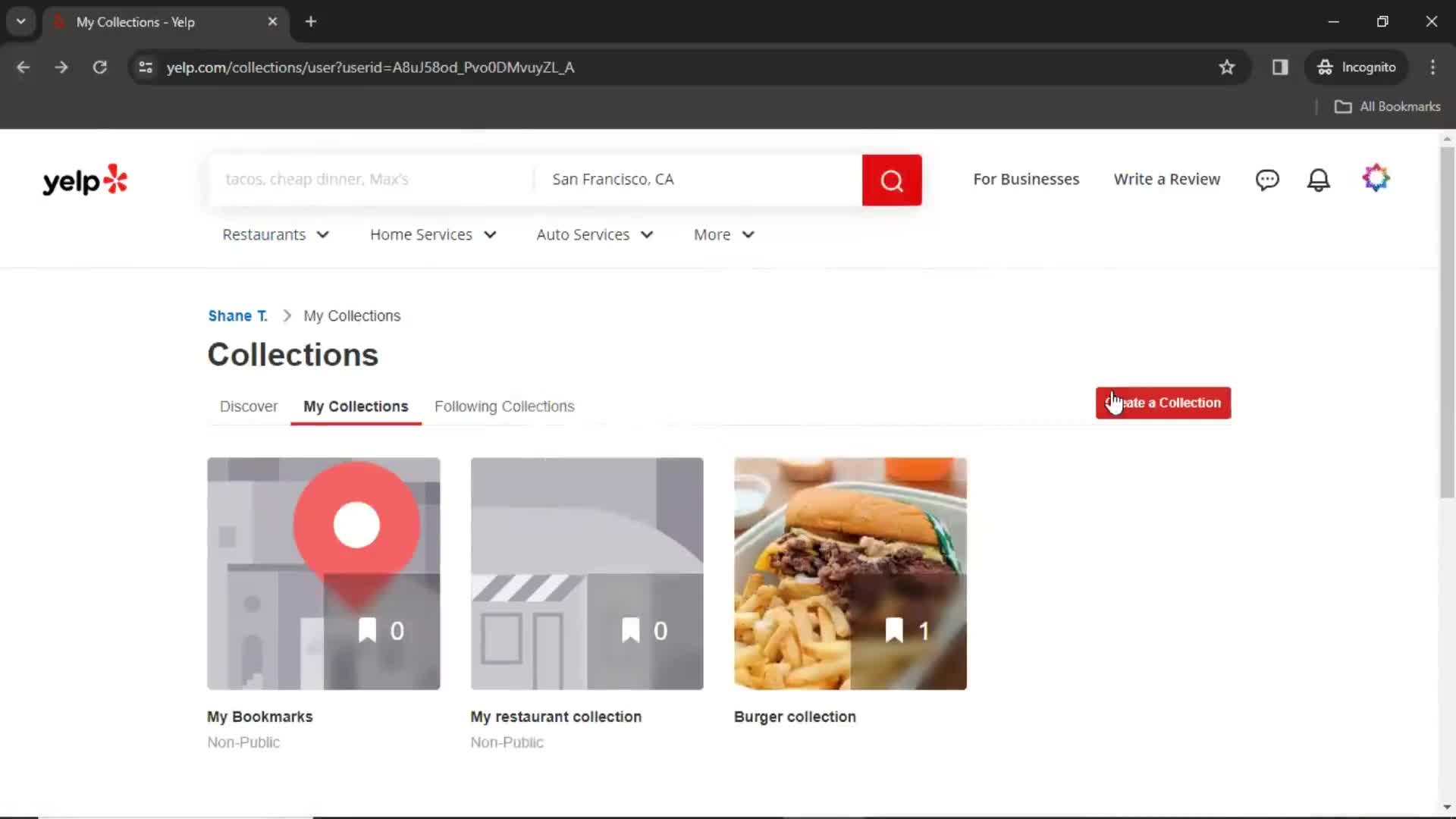Click the notifications bell icon
Screen dimensions: 1456x819
(1319, 179)
